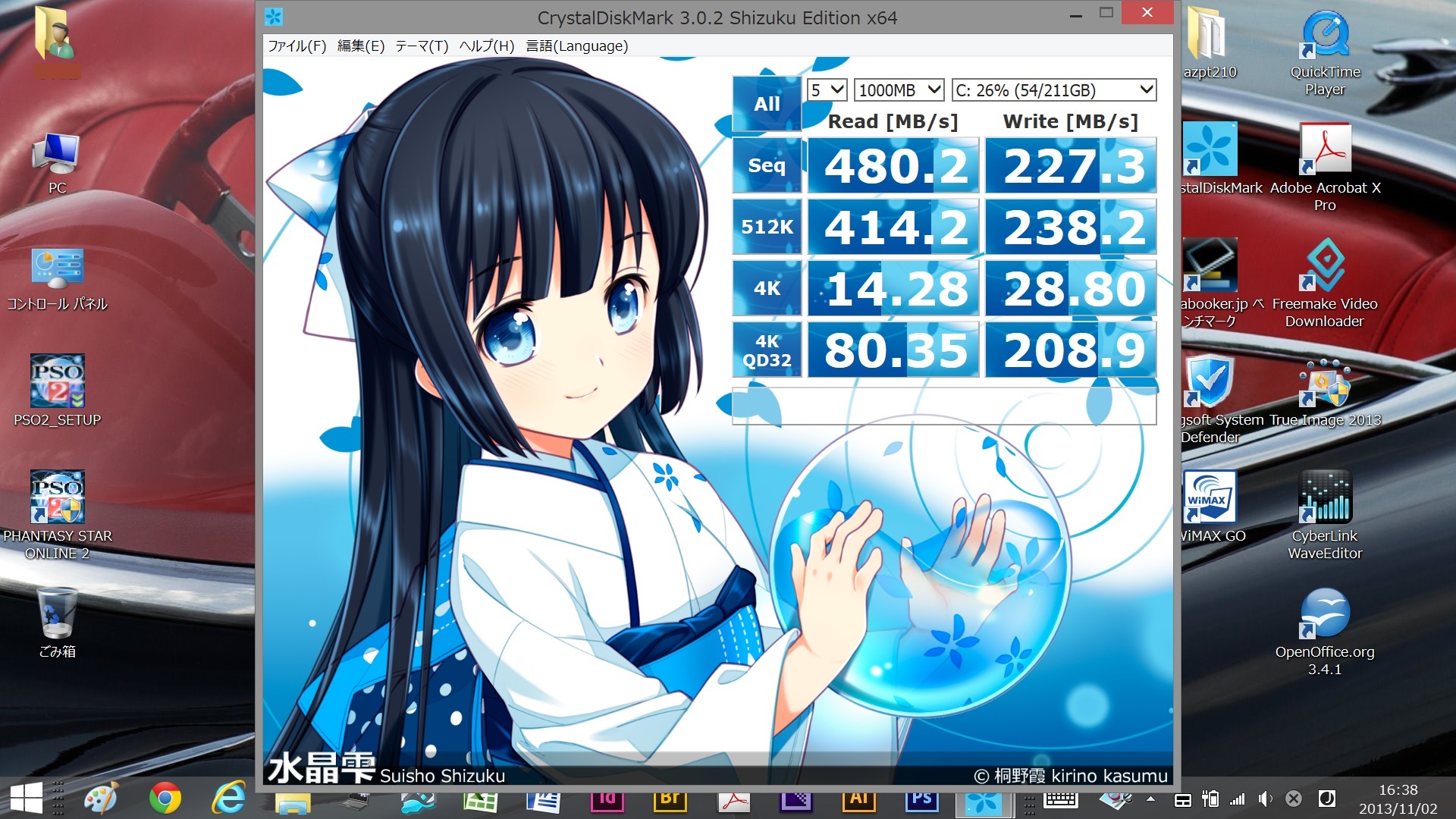The height and width of the screenshot is (819, 1456).
Task: Launch OpenOffice.org 3.4.1 shortcut
Action: coord(1325,614)
